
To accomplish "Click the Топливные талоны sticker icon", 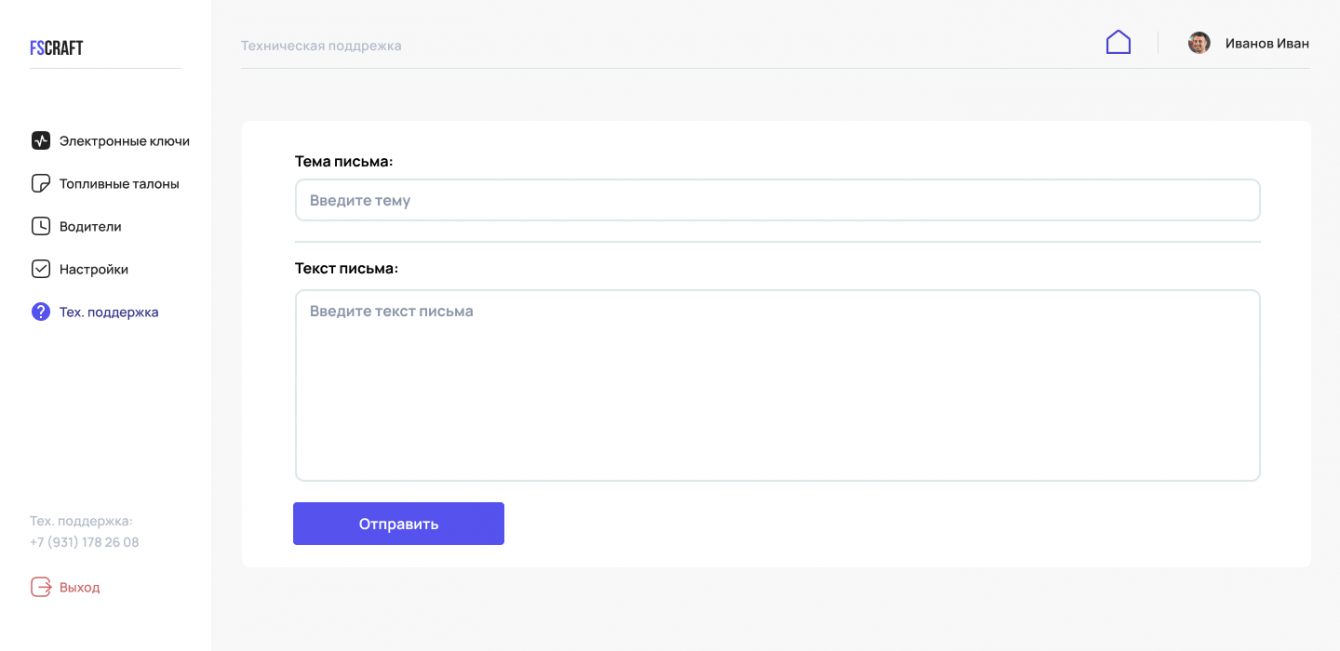I will click(40, 184).
